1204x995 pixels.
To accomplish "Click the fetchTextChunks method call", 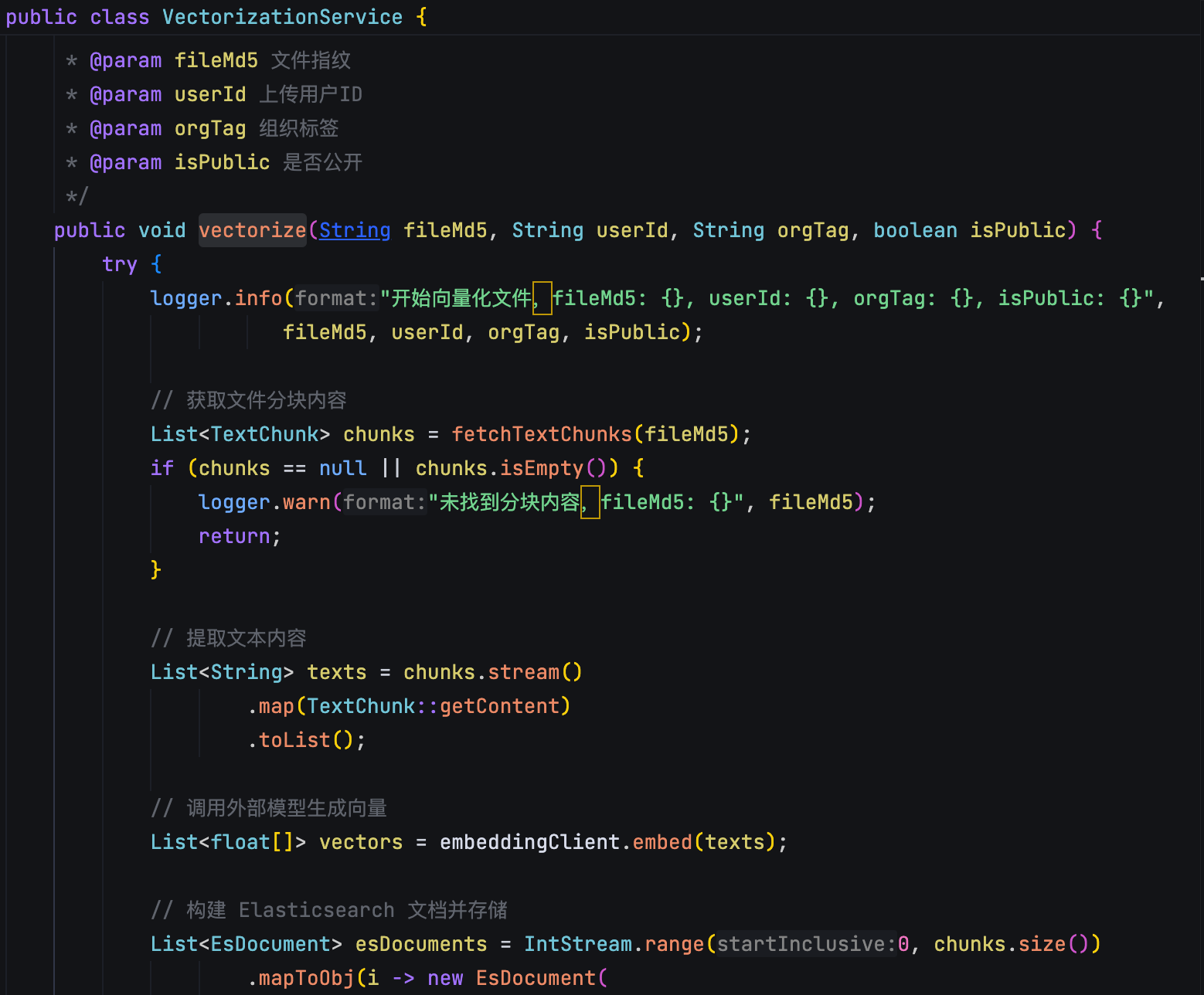I will click(x=542, y=434).
